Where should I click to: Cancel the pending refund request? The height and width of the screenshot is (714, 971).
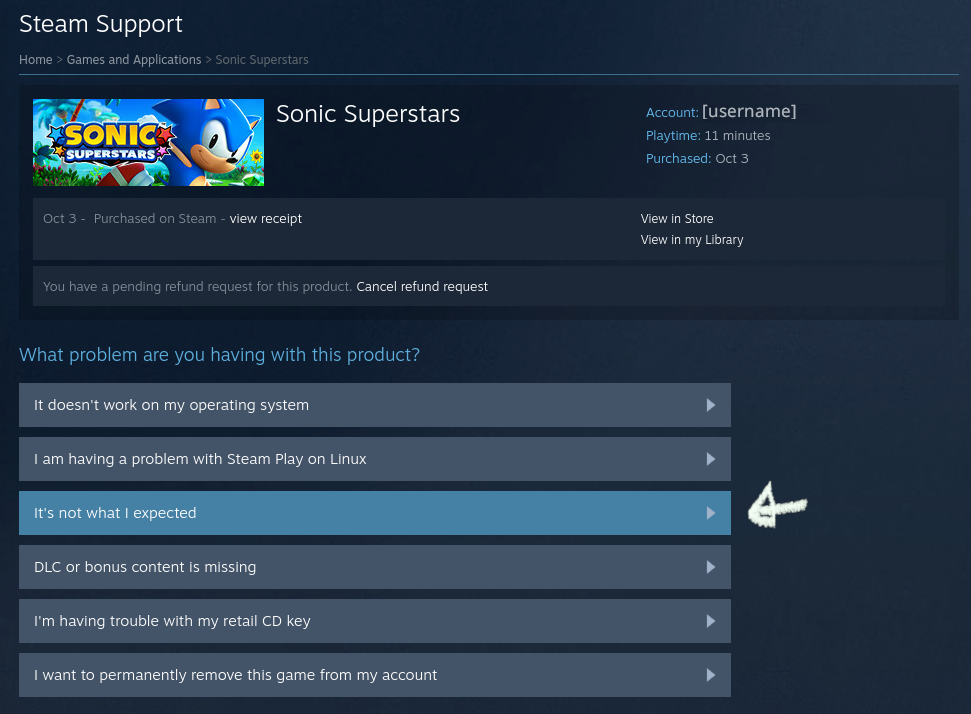tap(422, 286)
